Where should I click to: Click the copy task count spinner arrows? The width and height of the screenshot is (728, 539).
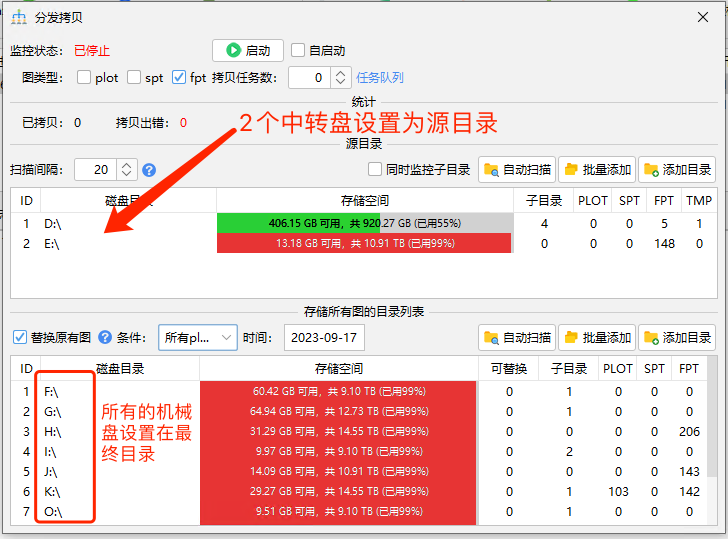[x=341, y=77]
